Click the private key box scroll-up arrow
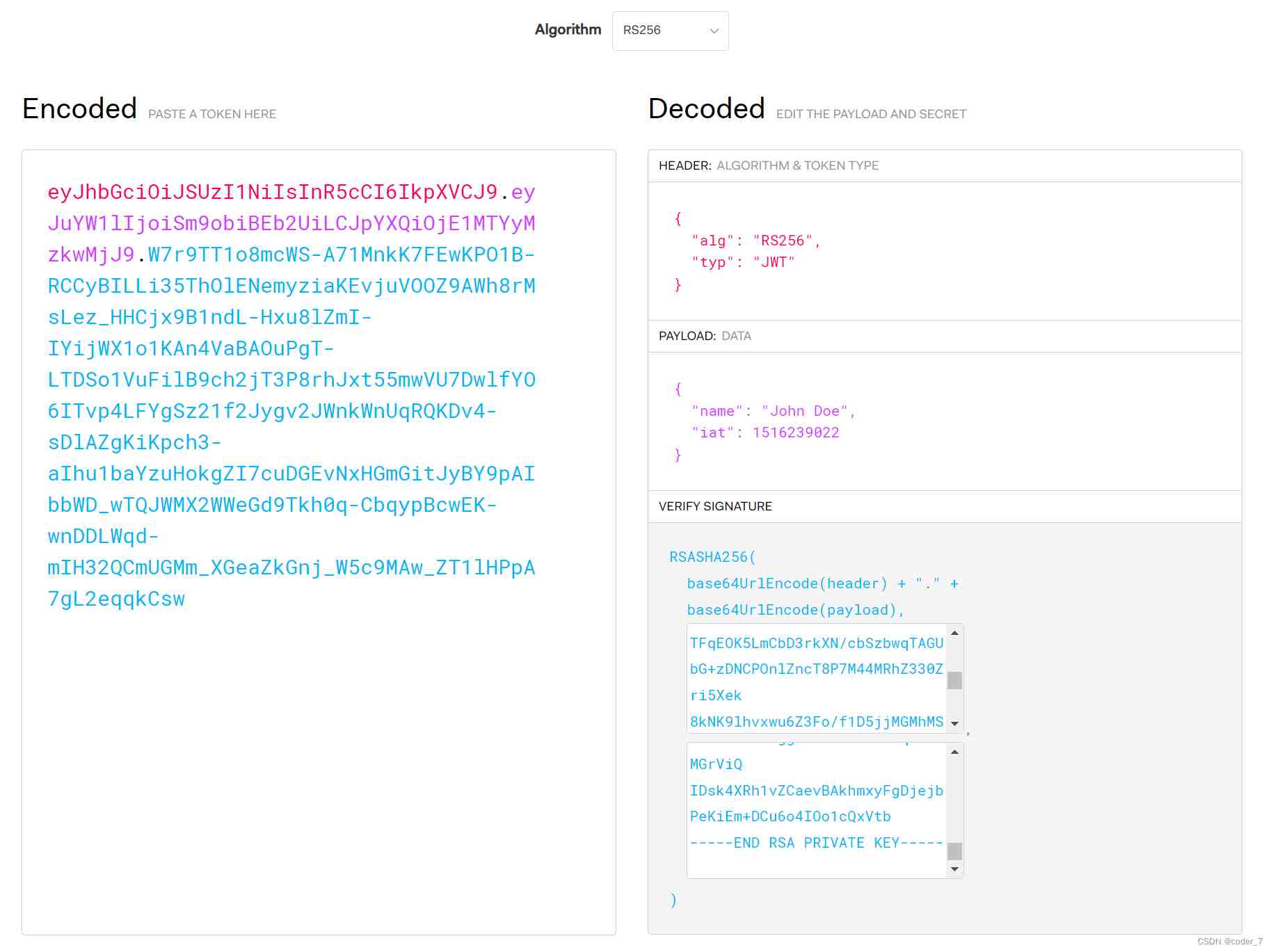Image resolution: width=1273 pixels, height=952 pixels. 954,752
